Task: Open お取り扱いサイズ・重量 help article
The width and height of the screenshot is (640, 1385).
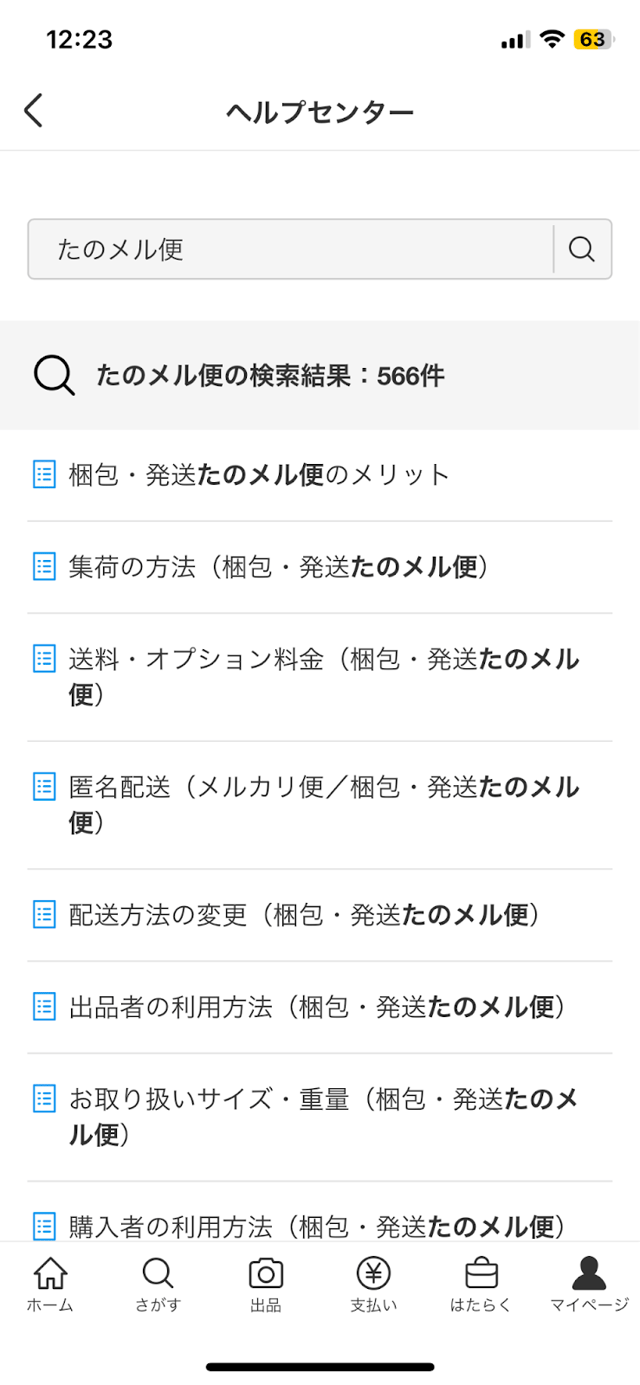Action: [324, 1116]
